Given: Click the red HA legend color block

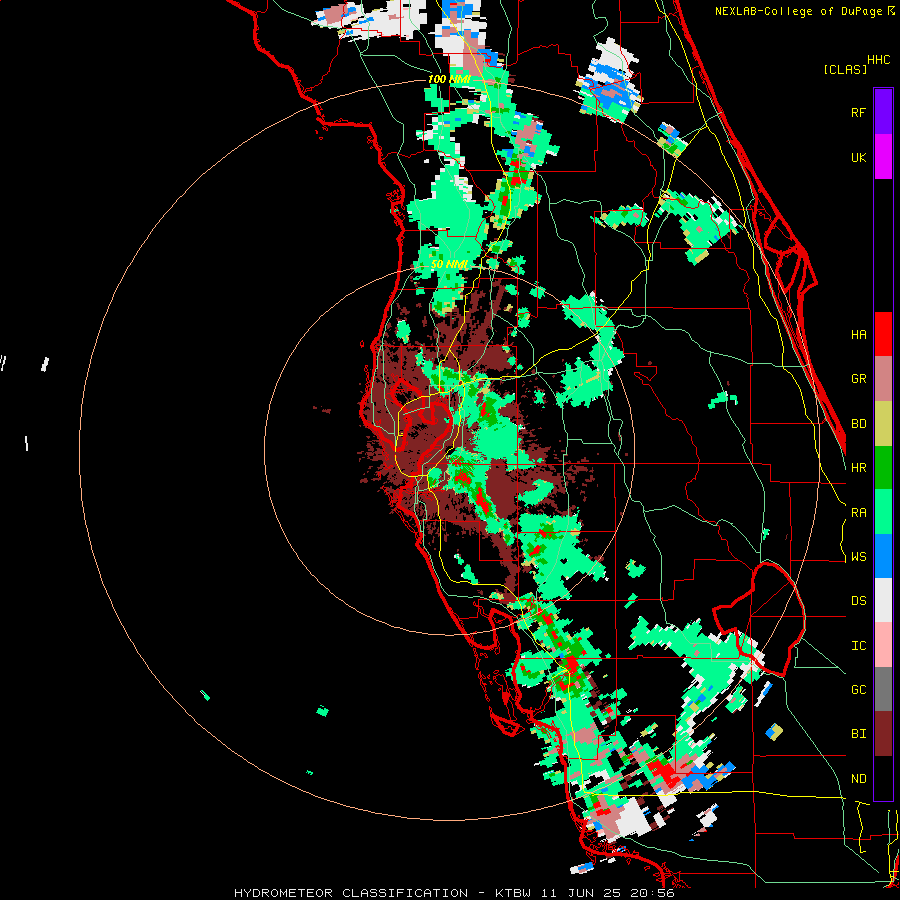Looking at the screenshot, I should pos(883,334).
